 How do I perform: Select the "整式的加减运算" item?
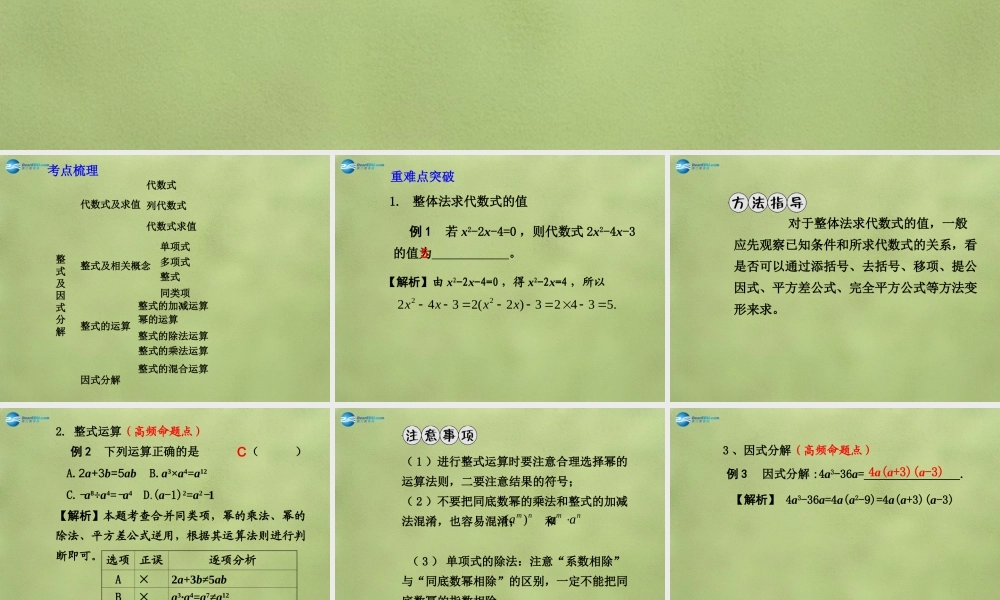(x=173, y=305)
